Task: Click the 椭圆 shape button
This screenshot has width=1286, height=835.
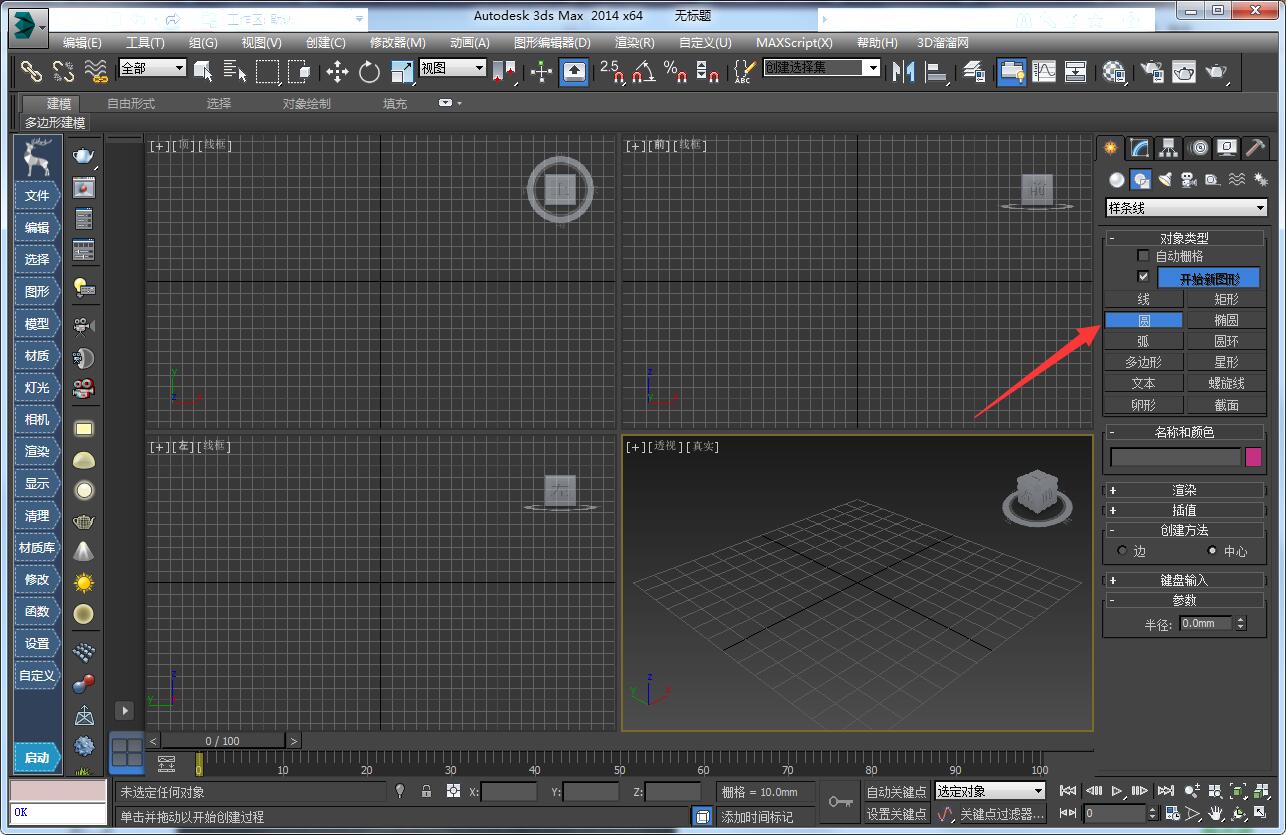Action: coord(1226,320)
